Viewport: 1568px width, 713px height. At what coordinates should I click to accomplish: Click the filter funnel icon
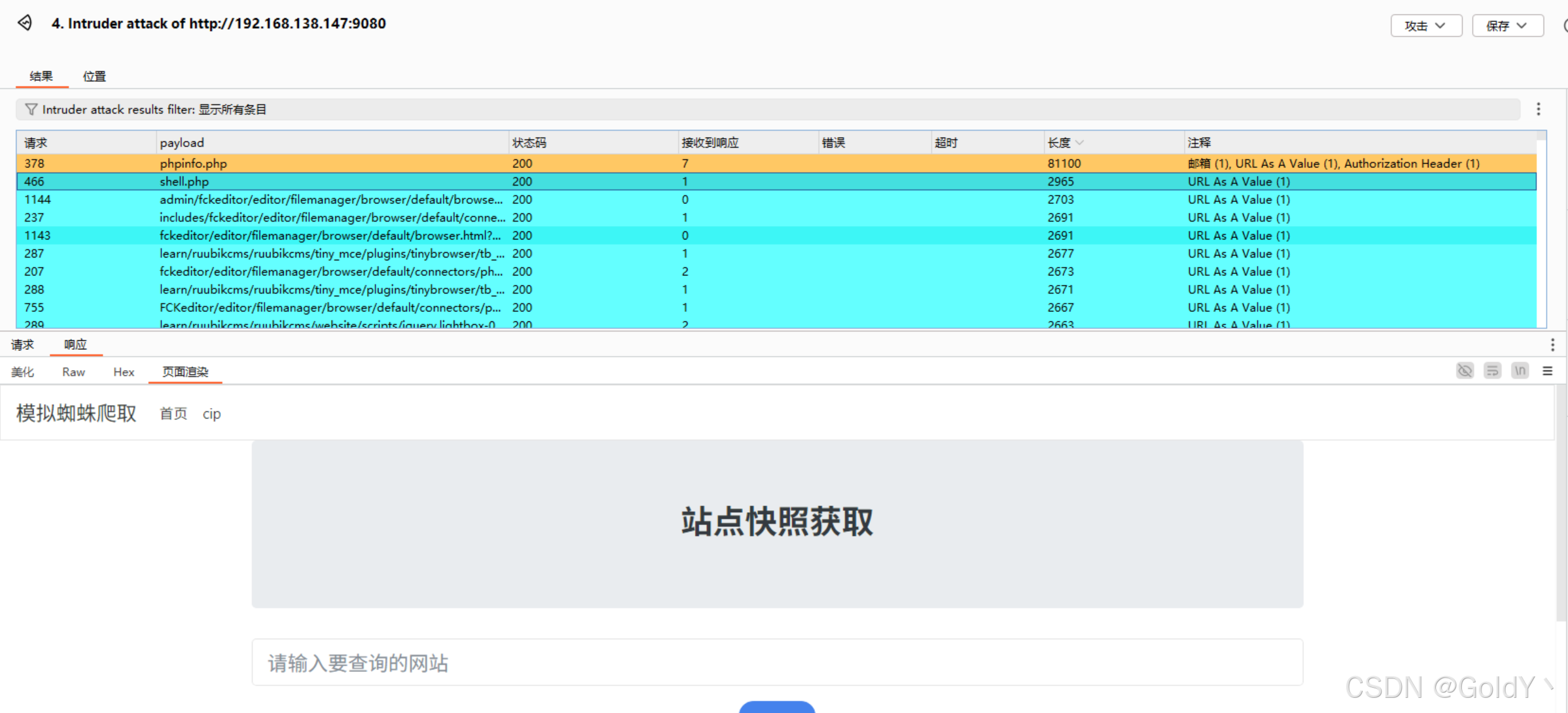click(x=30, y=109)
